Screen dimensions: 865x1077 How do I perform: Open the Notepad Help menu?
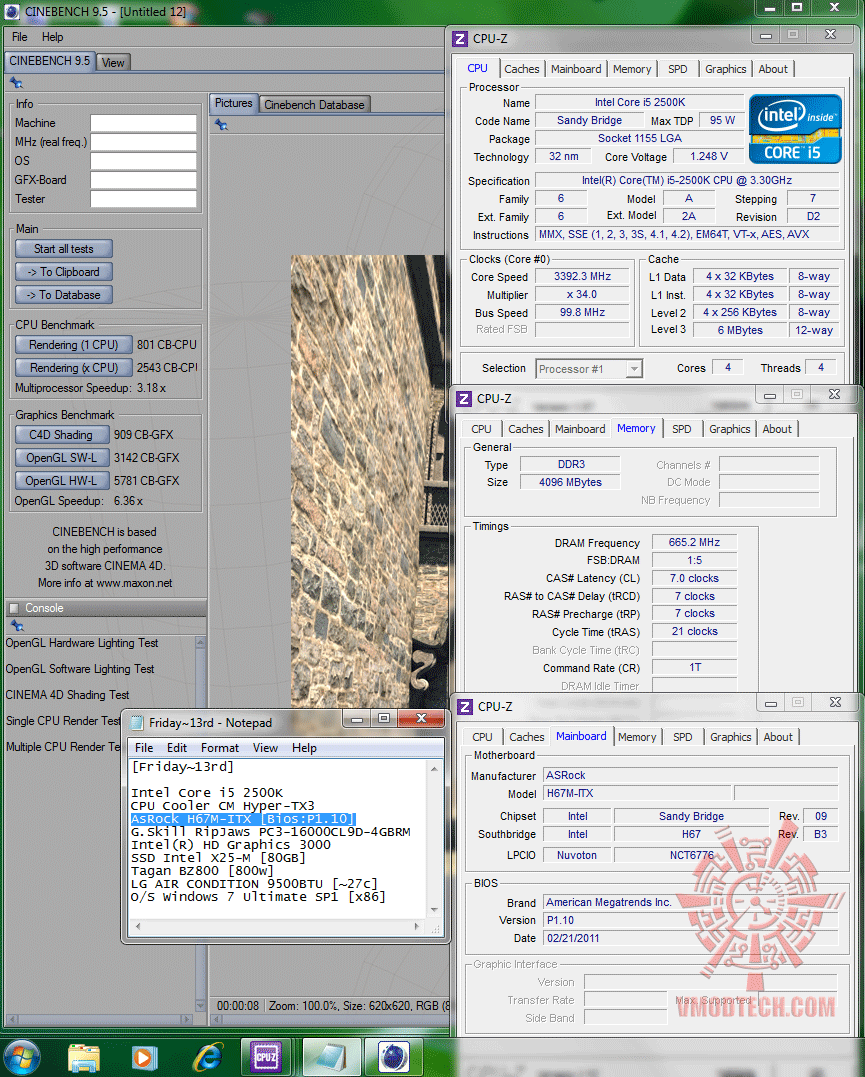pyautogui.click(x=304, y=747)
